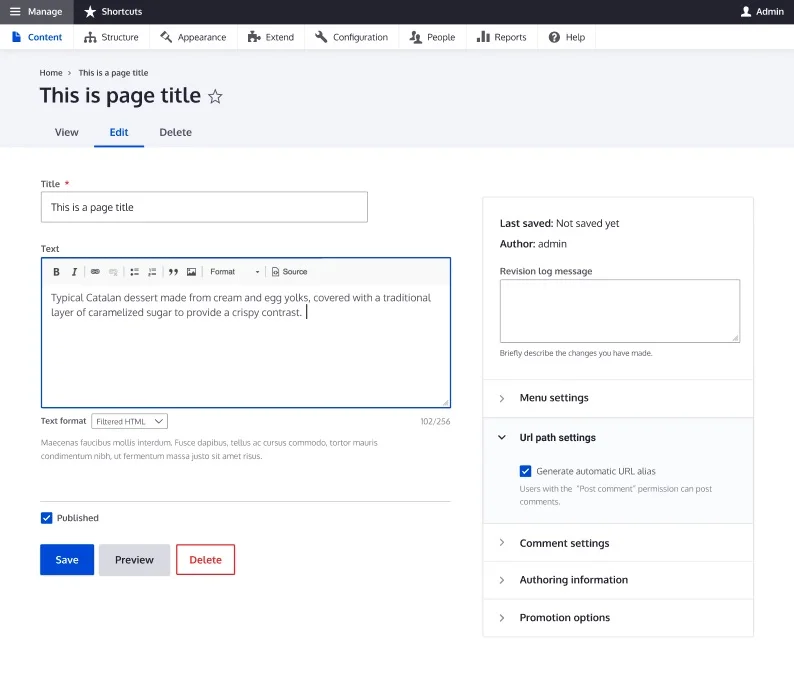Image resolution: width=794 pixels, height=700 pixels.
Task: Toggle bold formatting in the text editor
Action: [56, 272]
